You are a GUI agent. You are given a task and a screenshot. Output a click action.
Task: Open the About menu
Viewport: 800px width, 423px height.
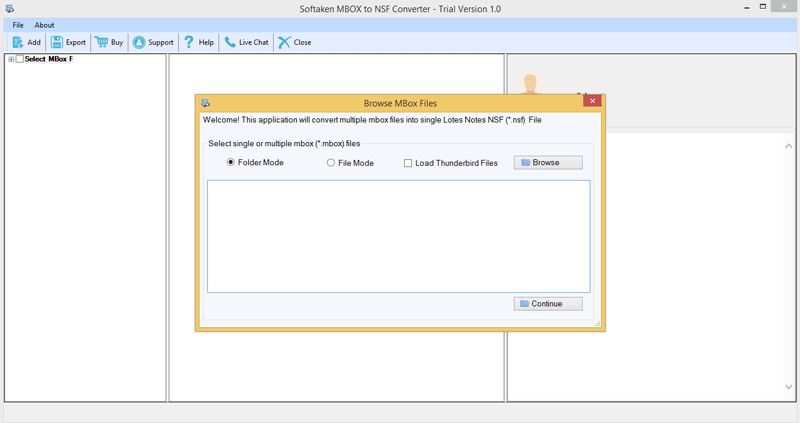(x=44, y=25)
